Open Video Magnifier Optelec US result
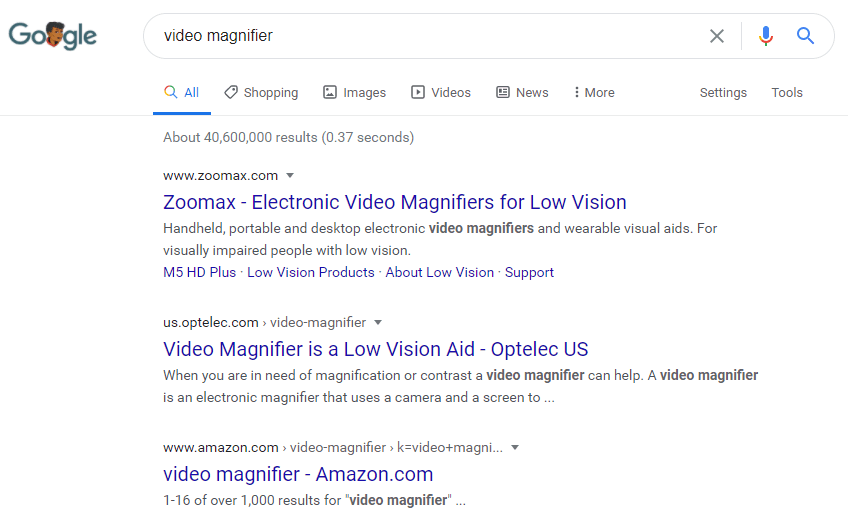The width and height of the screenshot is (848, 523). click(x=375, y=349)
